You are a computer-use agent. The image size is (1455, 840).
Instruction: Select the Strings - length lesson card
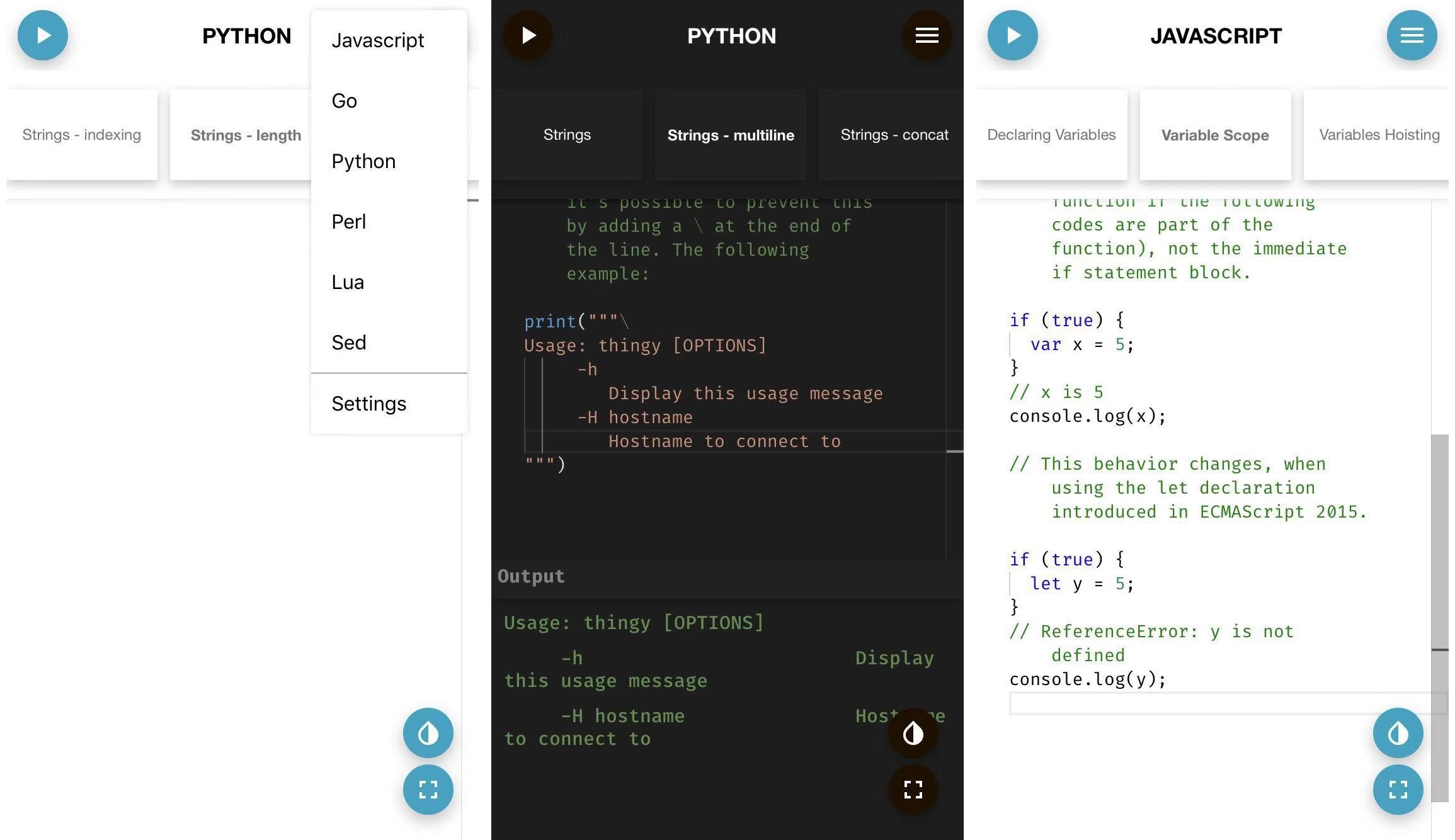(x=241, y=135)
